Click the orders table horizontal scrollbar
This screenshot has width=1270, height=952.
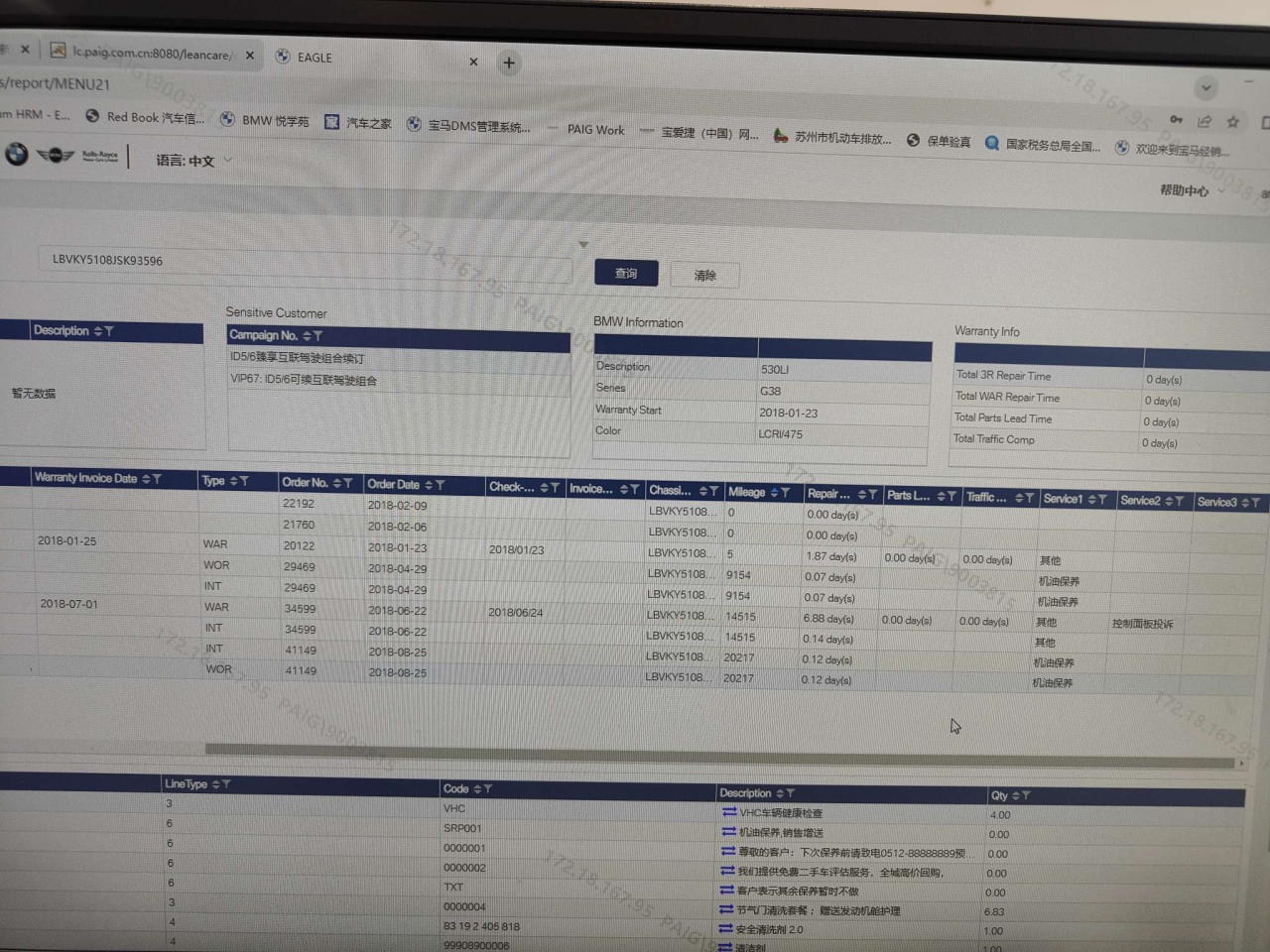pyautogui.click(x=721, y=755)
